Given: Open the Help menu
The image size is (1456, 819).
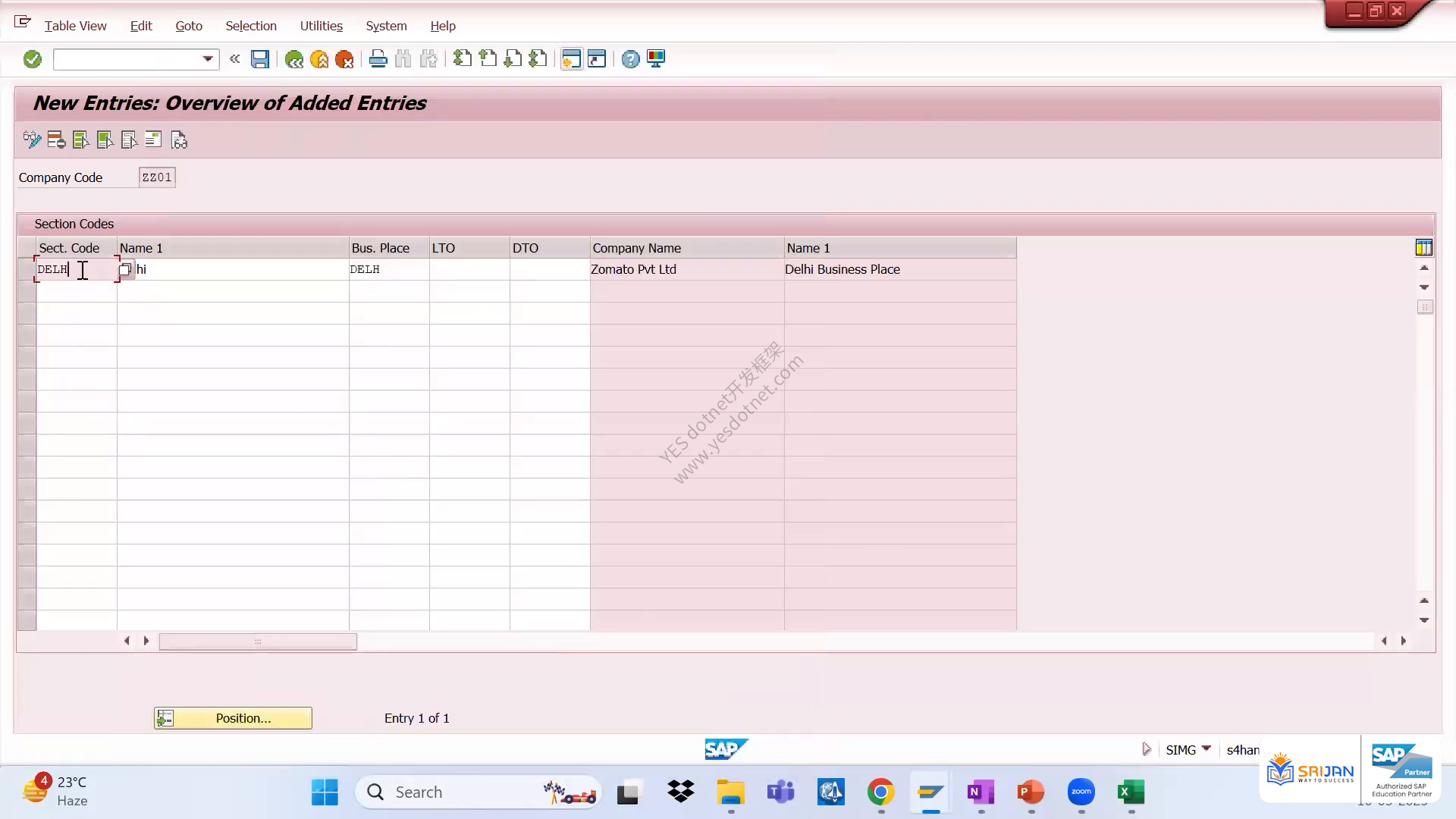Looking at the screenshot, I should pos(443,26).
